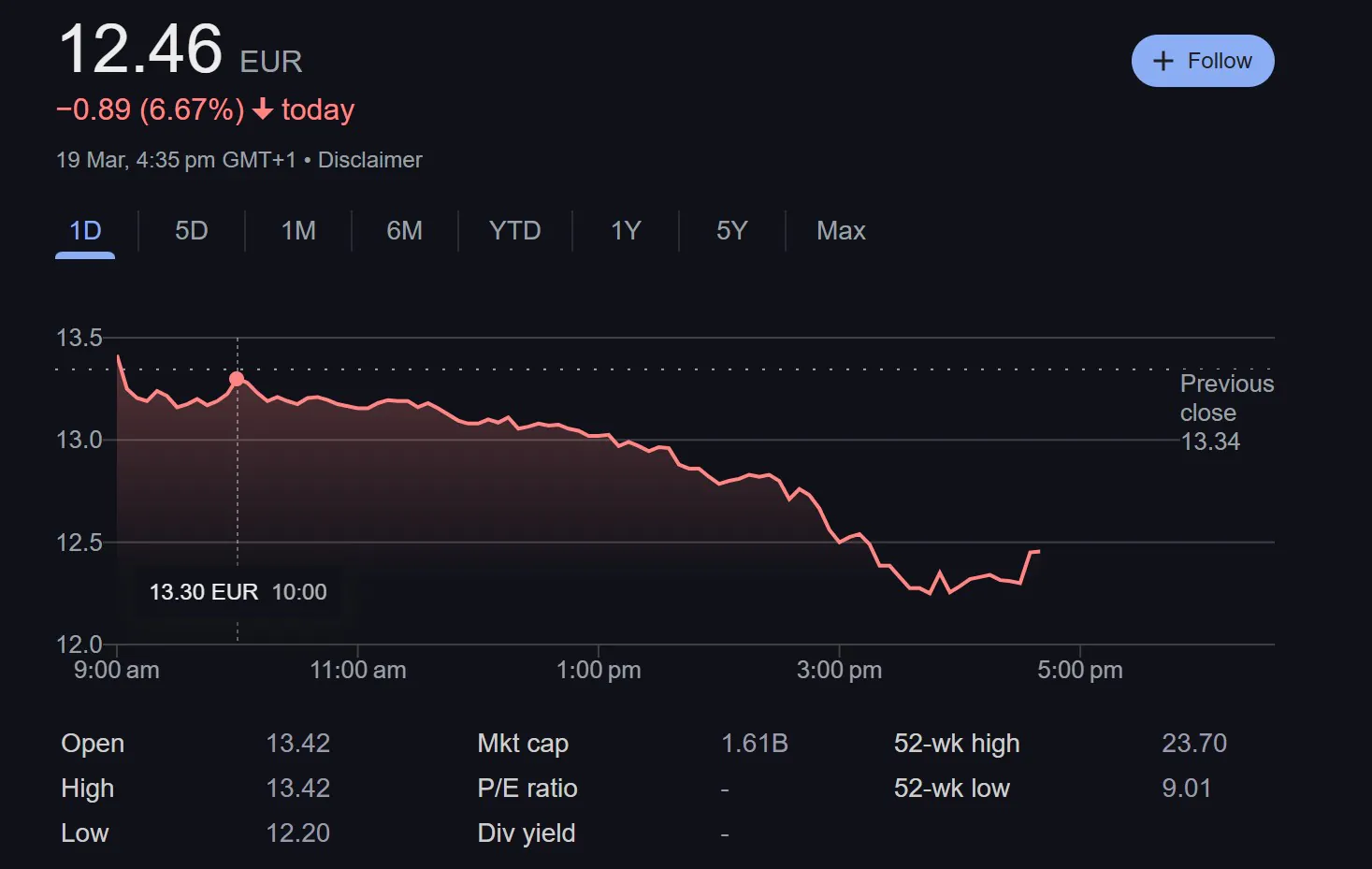This screenshot has width=1372, height=869.
Task: Click the red down arrow icon
Action: [263, 110]
